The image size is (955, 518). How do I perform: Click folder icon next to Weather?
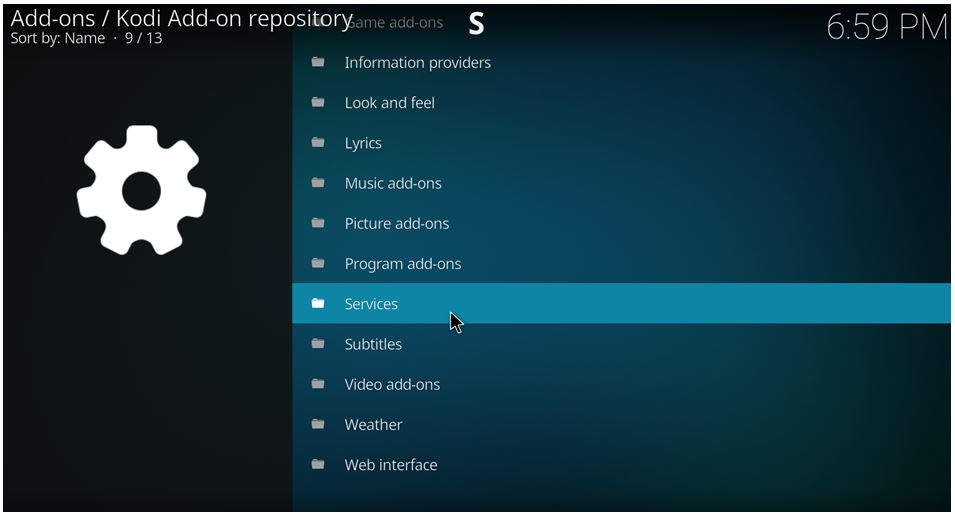(318, 424)
